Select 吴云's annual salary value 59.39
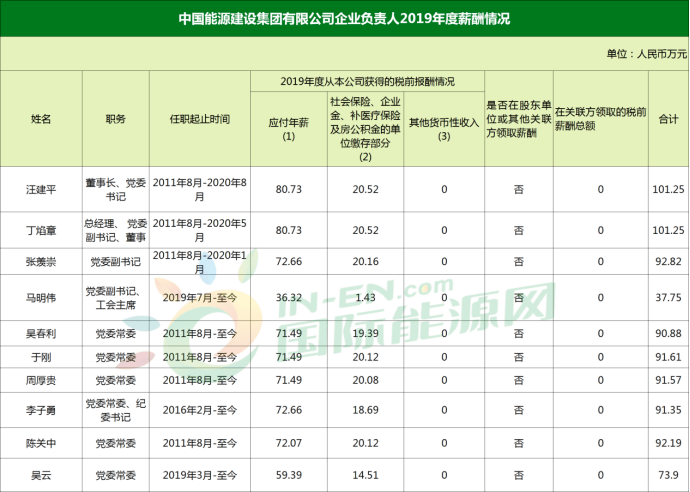Viewport: 690px width, 492px height. click(289, 475)
